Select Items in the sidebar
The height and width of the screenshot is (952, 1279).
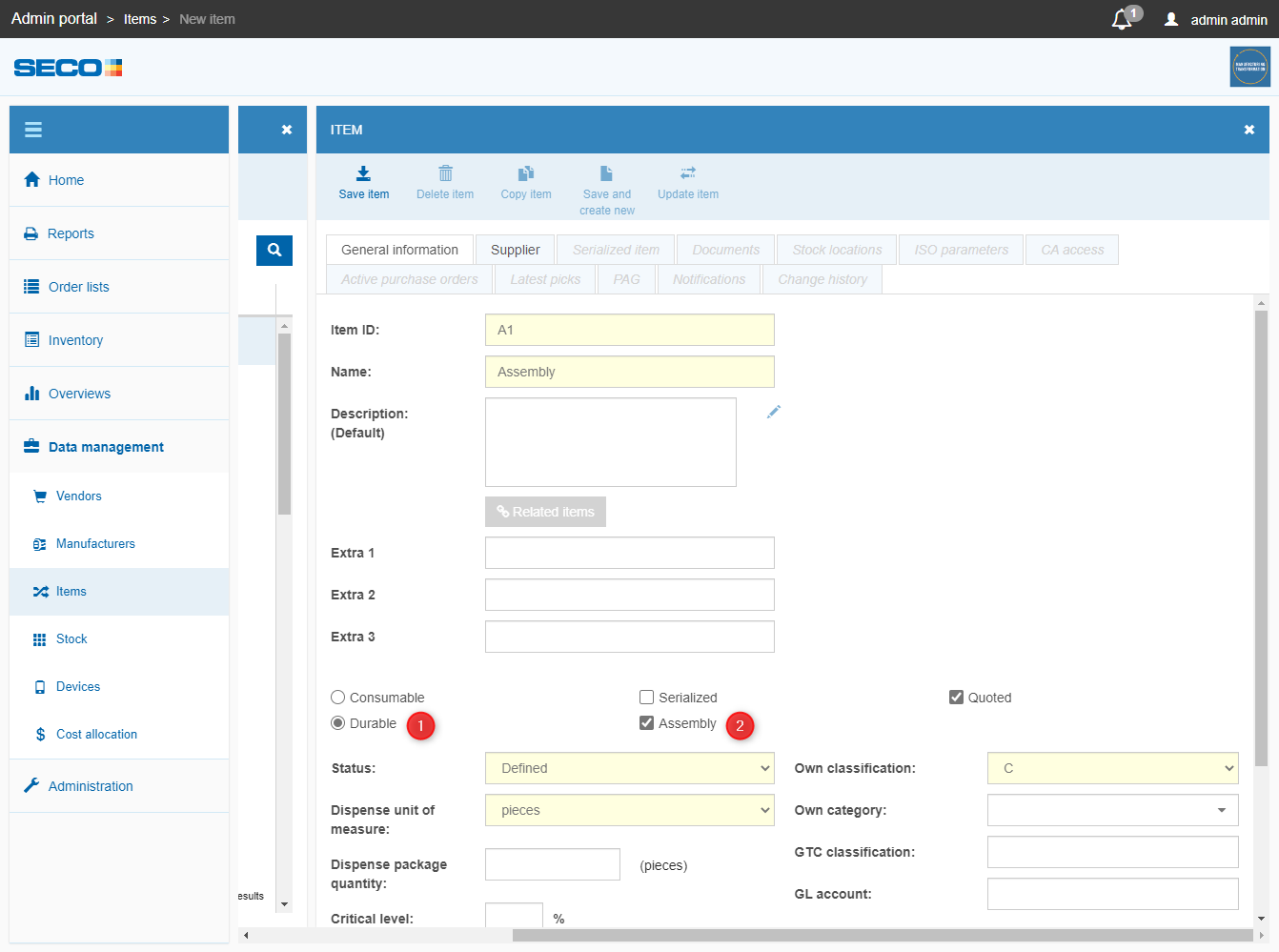119,592
